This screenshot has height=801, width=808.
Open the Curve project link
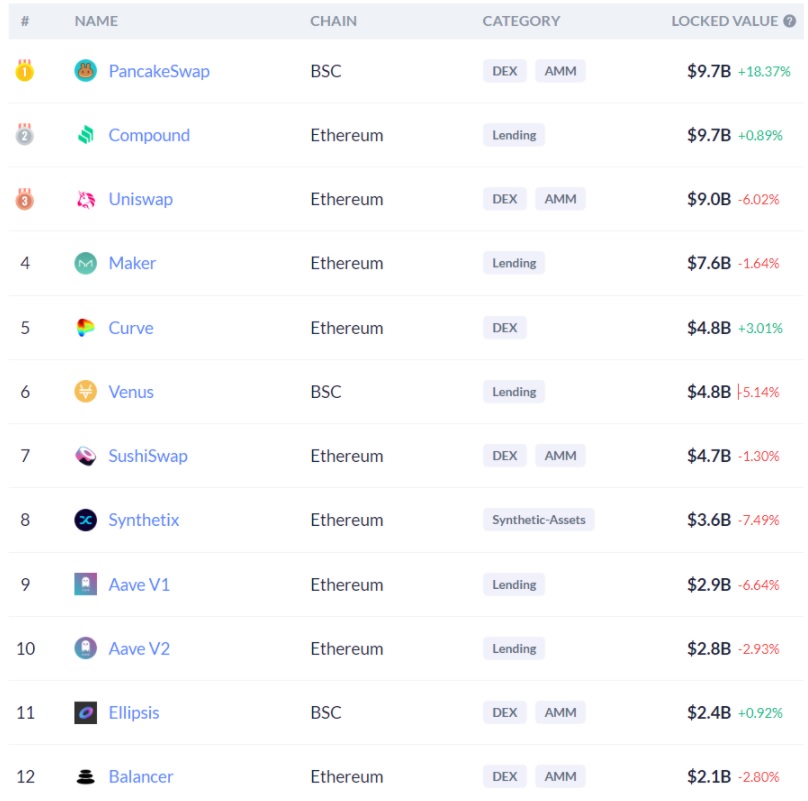[x=131, y=328]
